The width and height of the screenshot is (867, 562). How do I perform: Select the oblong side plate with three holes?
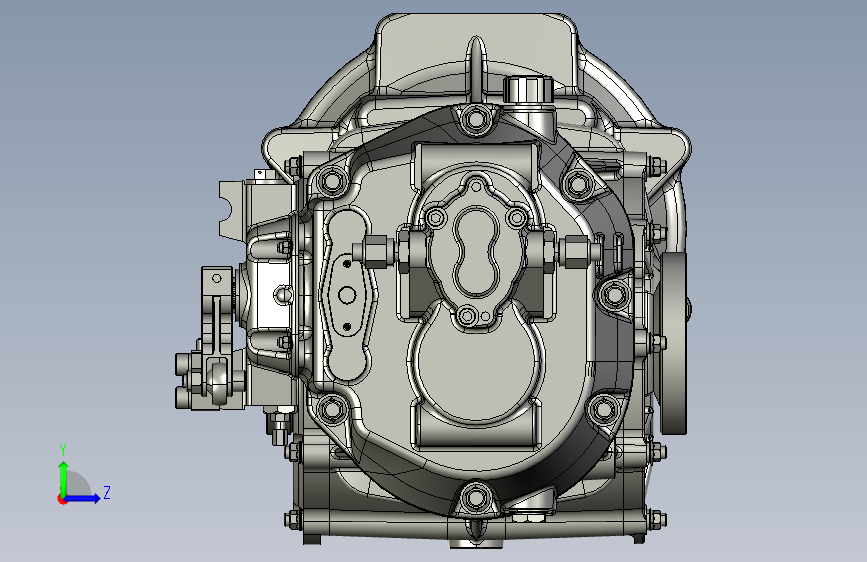[347, 295]
